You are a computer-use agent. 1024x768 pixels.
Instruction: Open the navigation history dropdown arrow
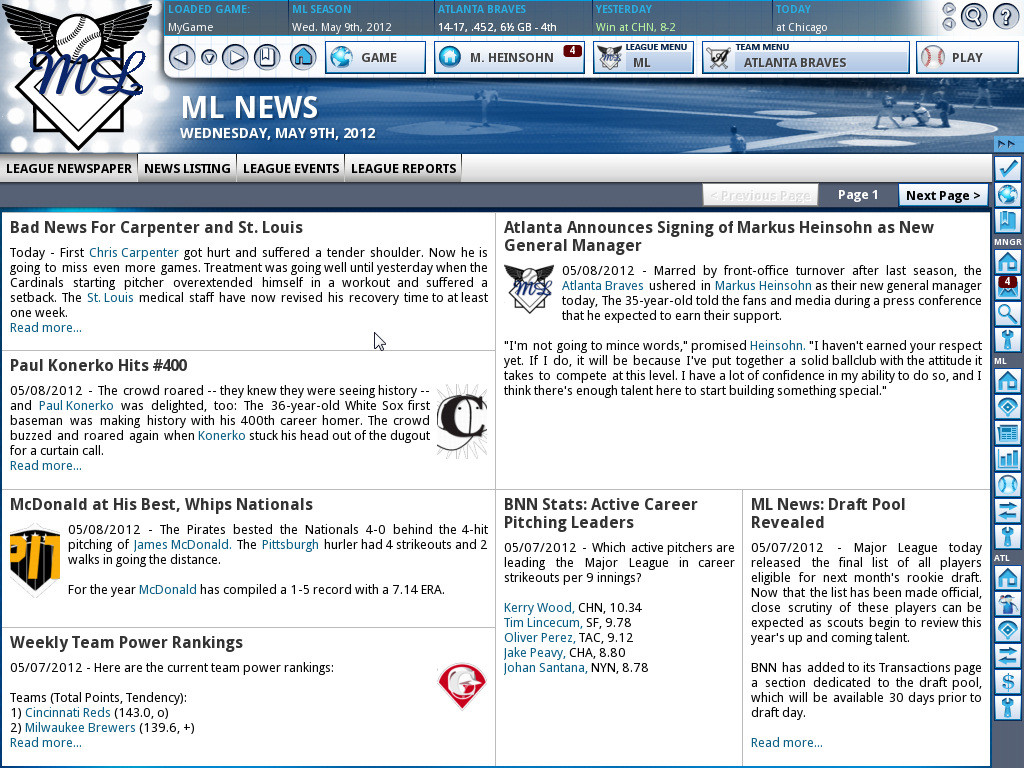coord(208,57)
